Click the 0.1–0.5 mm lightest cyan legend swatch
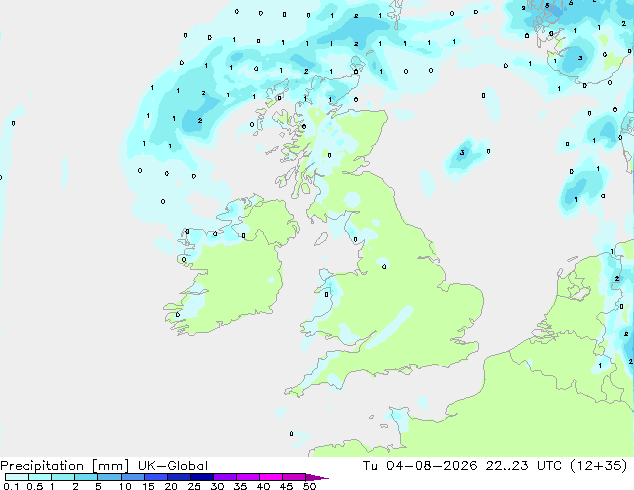Screen dimensions: 634x490 pos(17,477)
